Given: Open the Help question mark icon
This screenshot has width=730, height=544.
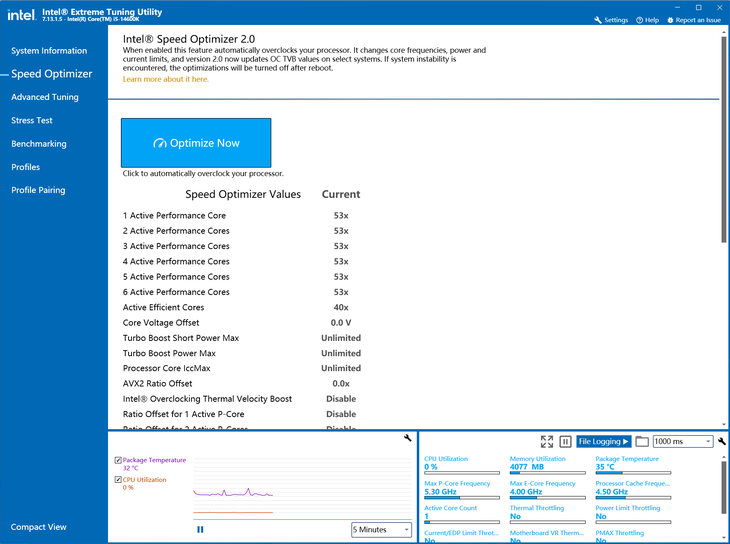Looking at the screenshot, I should [x=640, y=20].
